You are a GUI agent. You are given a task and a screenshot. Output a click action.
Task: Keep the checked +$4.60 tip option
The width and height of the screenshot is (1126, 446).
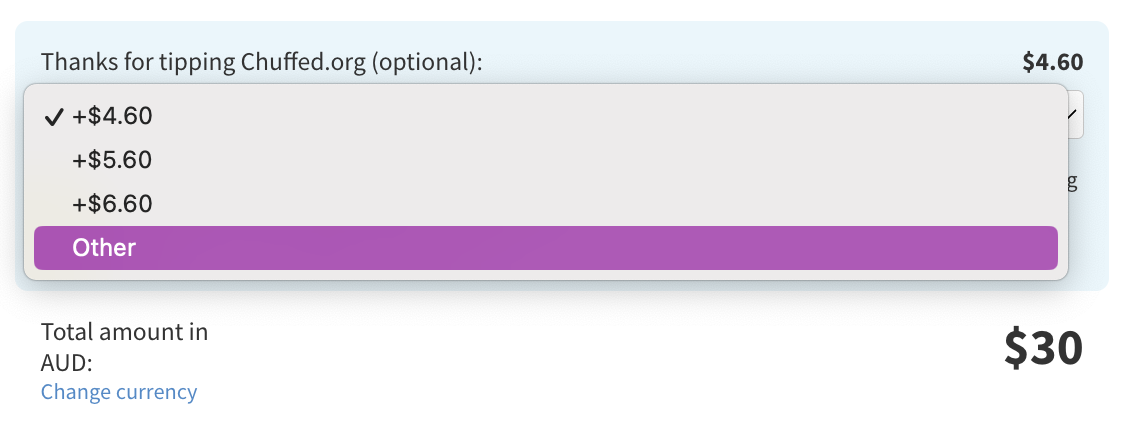click(546, 116)
